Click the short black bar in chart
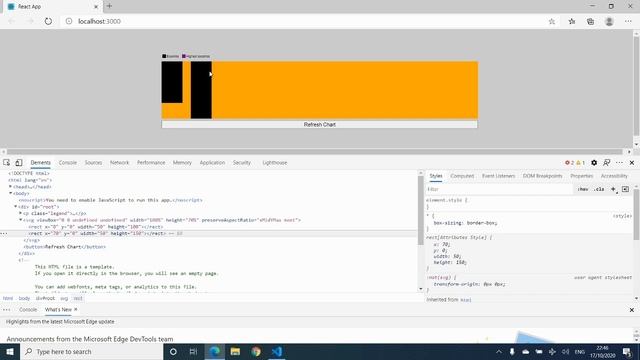 [172, 82]
